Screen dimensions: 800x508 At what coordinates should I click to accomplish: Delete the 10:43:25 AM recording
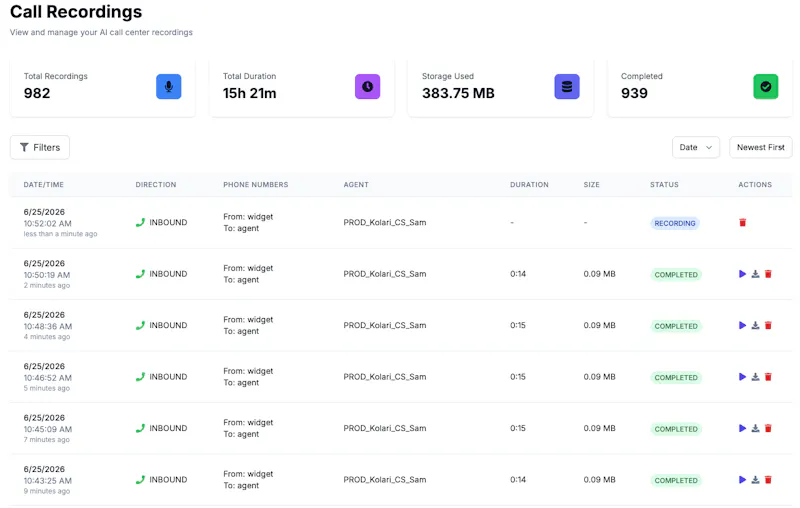[x=768, y=480]
